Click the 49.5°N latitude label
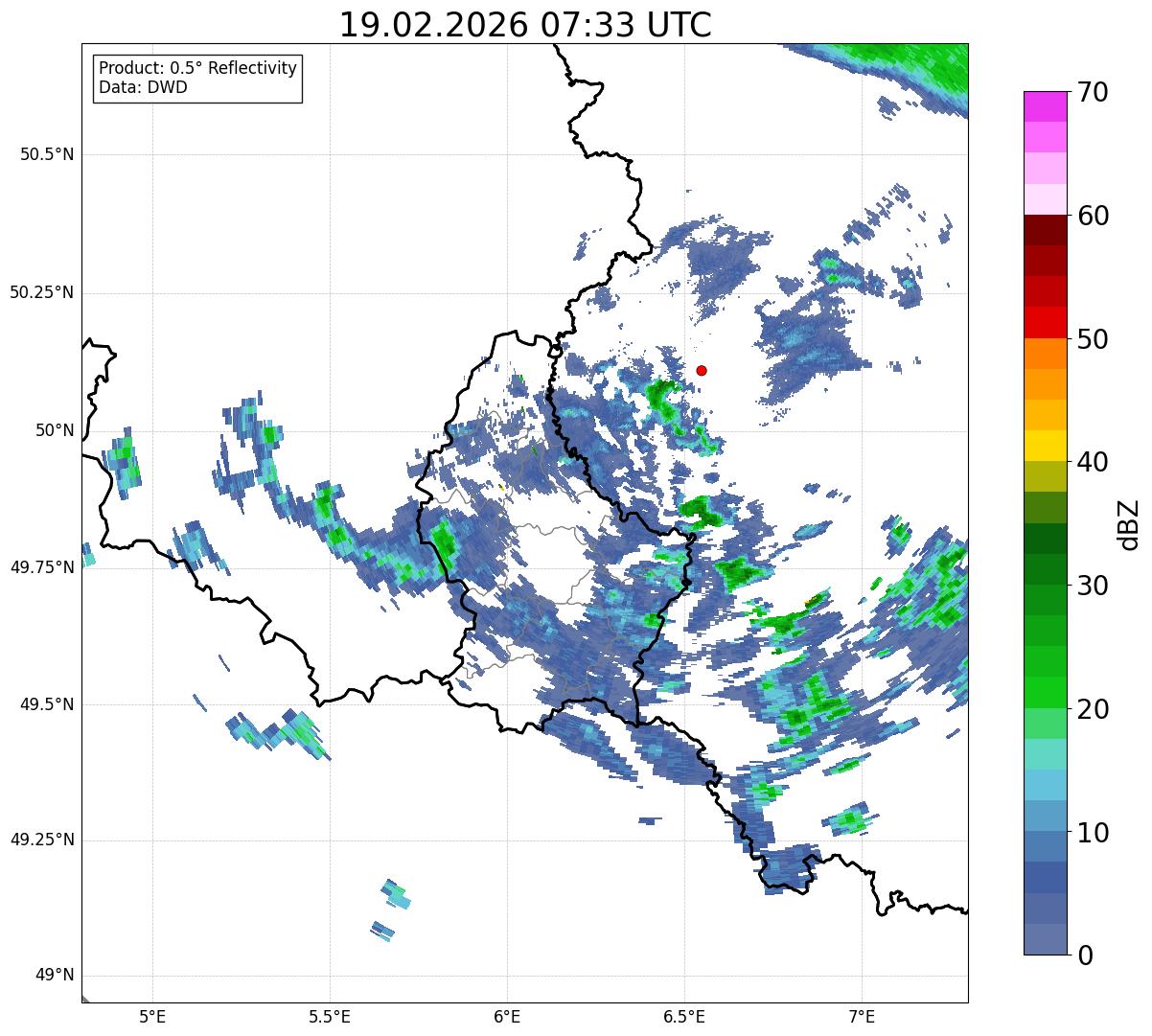 47,704
